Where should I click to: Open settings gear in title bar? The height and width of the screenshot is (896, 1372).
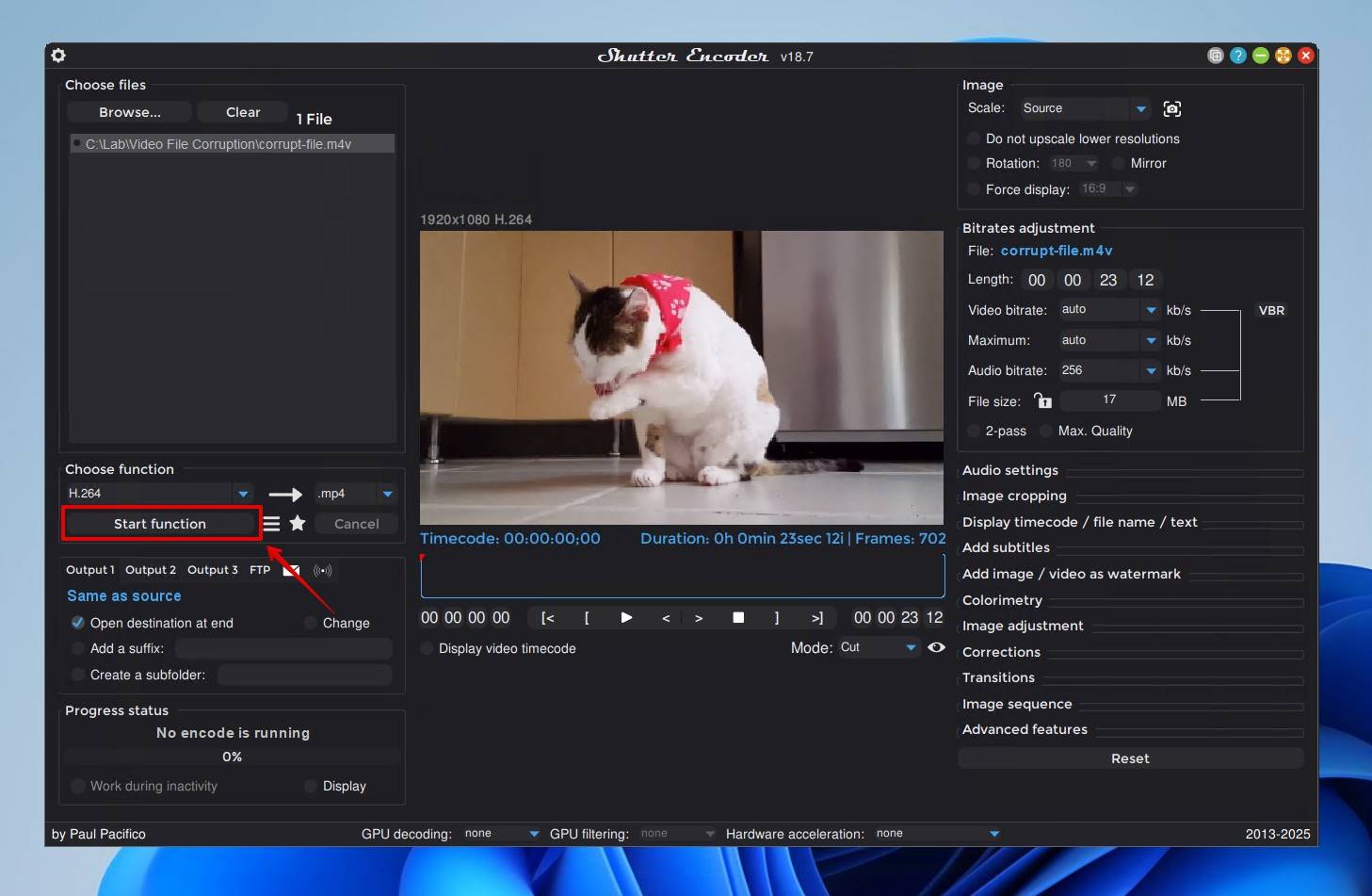58,56
